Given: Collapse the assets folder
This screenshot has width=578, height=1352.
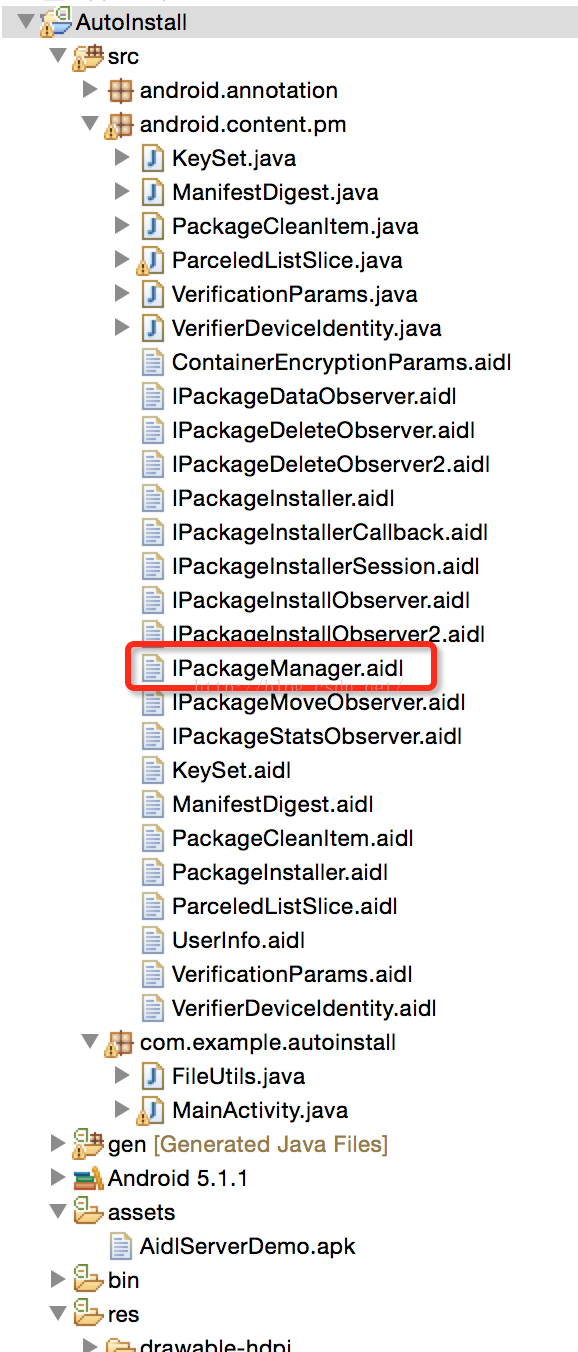Looking at the screenshot, I should pos(57,1212).
